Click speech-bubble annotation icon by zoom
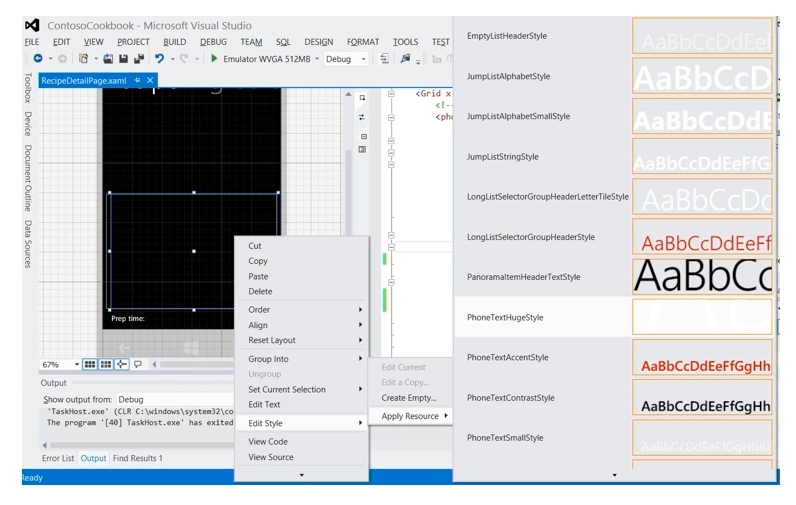This screenshot has width=796, height=505. pos(138,364)
